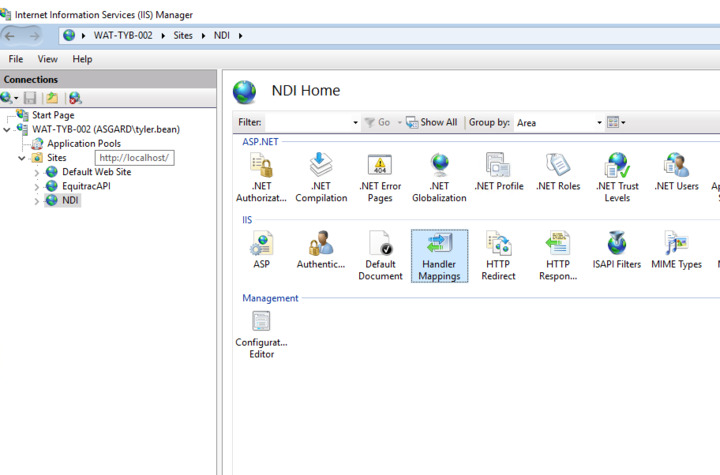
Task: Select Sites node in tree
Action: 56,158
